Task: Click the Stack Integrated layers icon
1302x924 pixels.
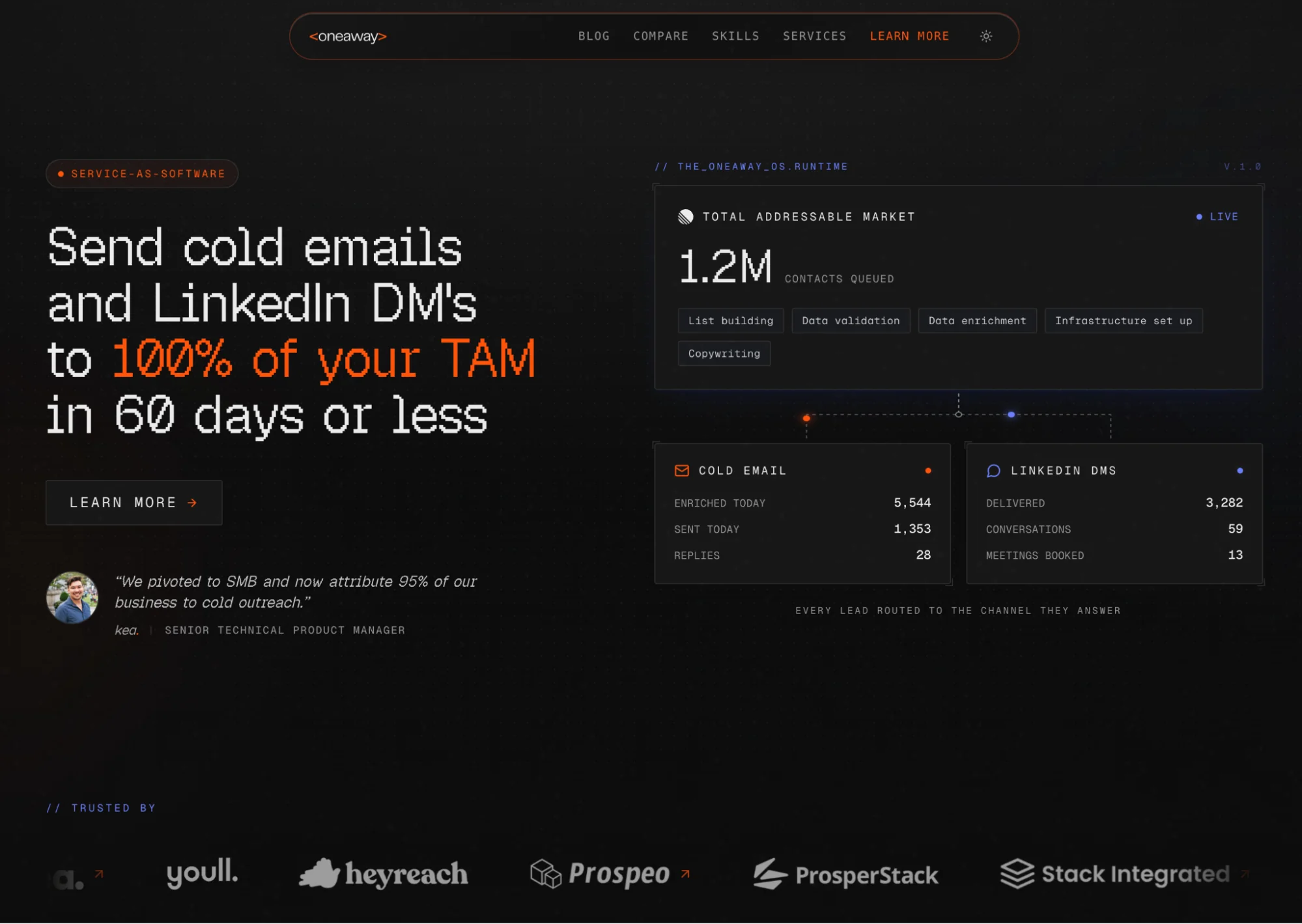Action: point(1017,874)
